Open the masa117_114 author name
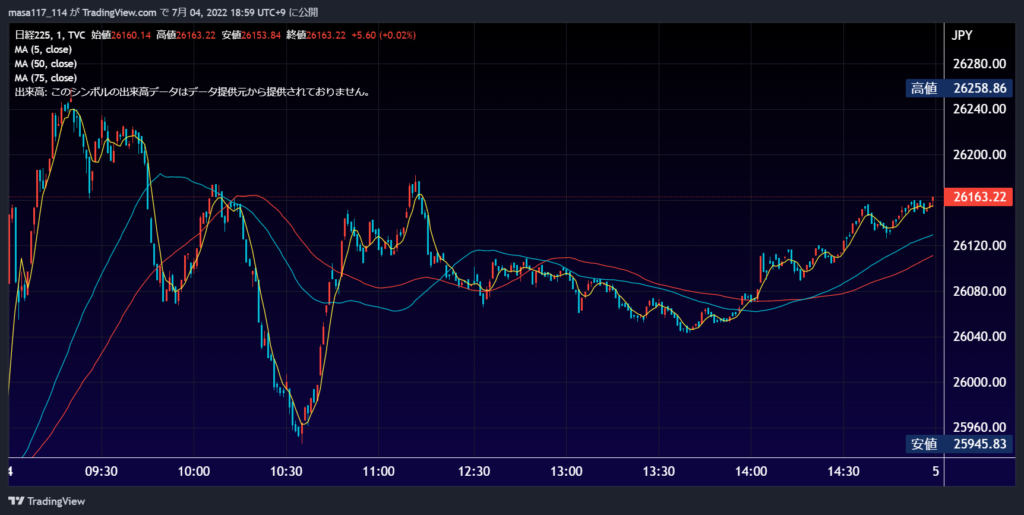Image resolution: width=1024 pixels, height=515 pixels. point(37,12)
